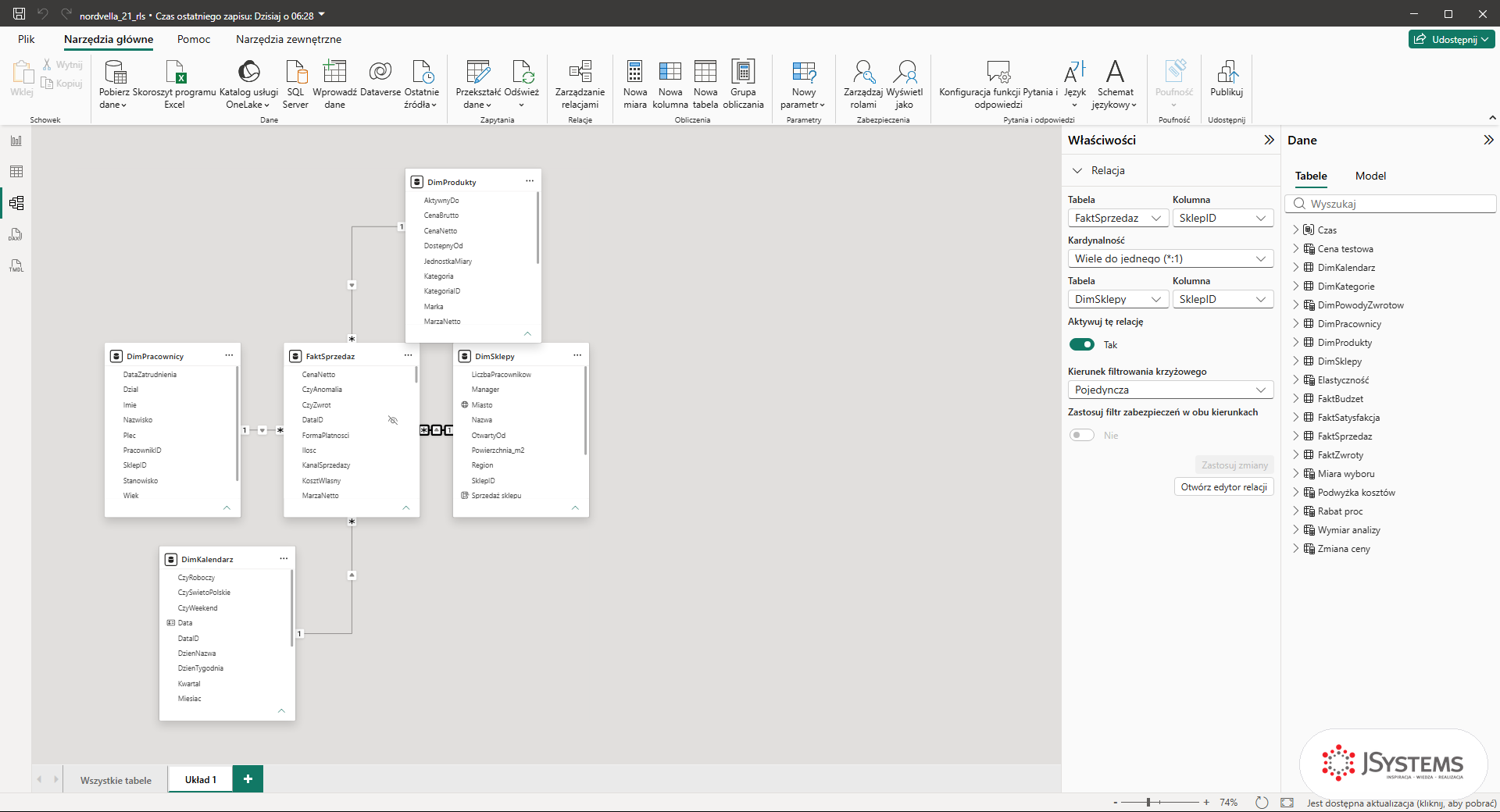Expand FaktBudzet table in Dane pane

coord(1296,398)
